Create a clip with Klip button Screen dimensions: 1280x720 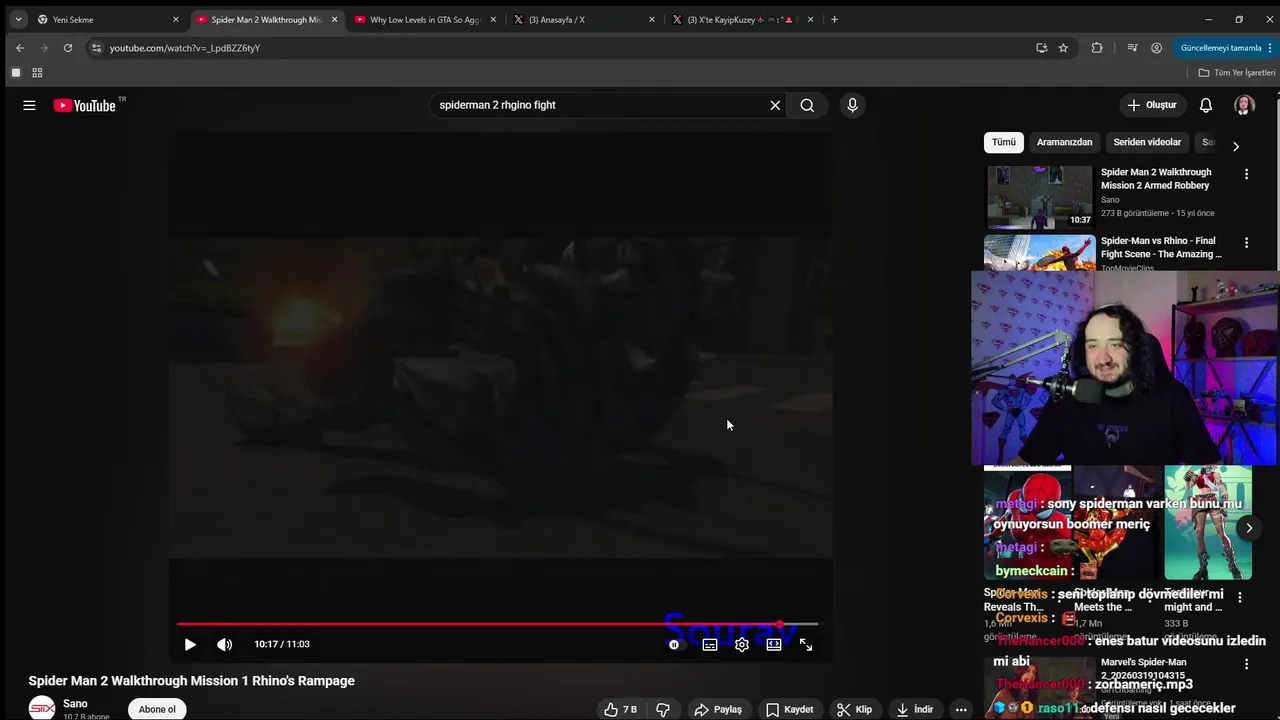tap(855, 709)
